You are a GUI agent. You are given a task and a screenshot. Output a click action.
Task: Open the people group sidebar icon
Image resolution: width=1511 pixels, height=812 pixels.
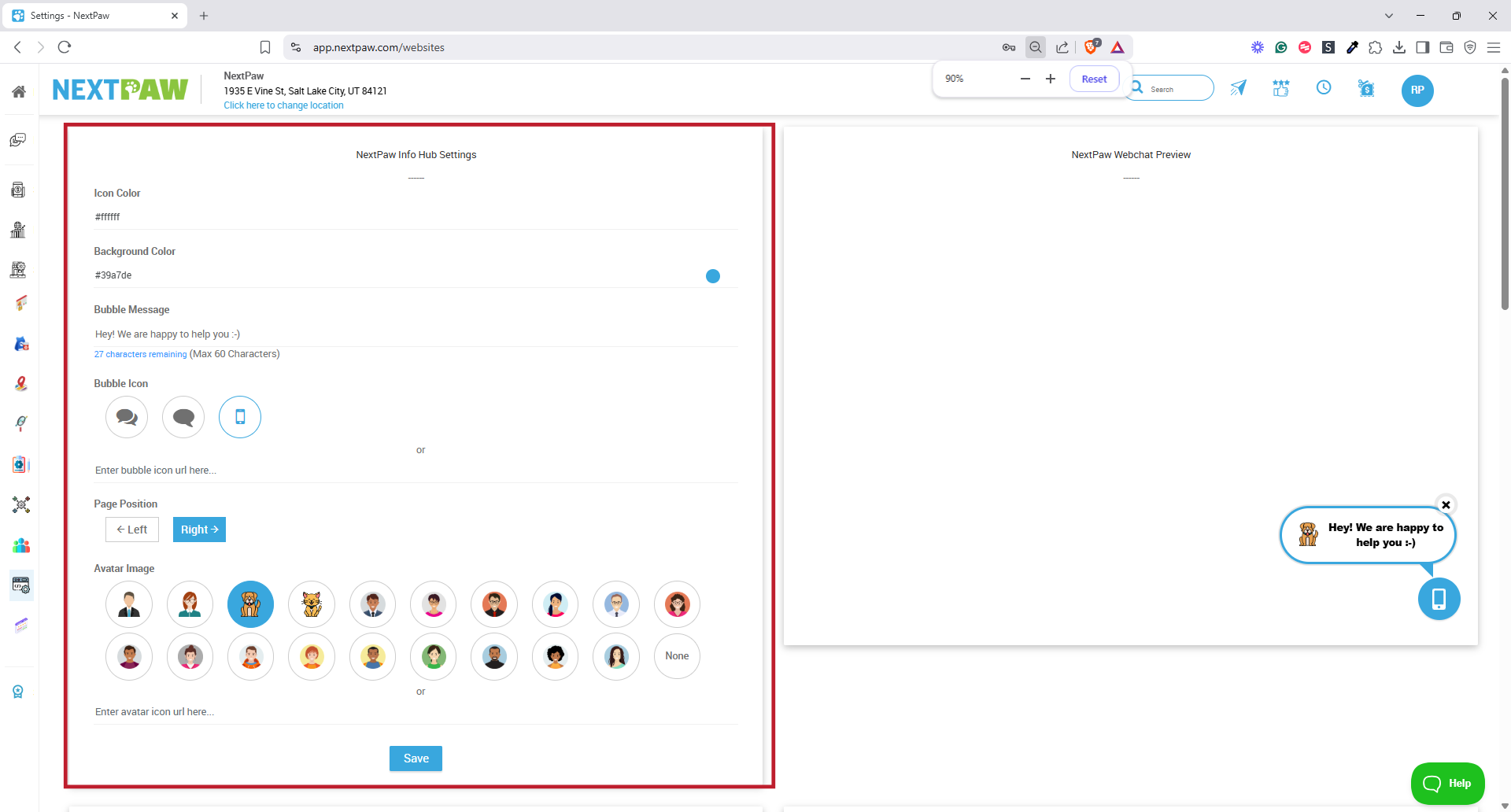pyautogui.click(x=21, y=545)
